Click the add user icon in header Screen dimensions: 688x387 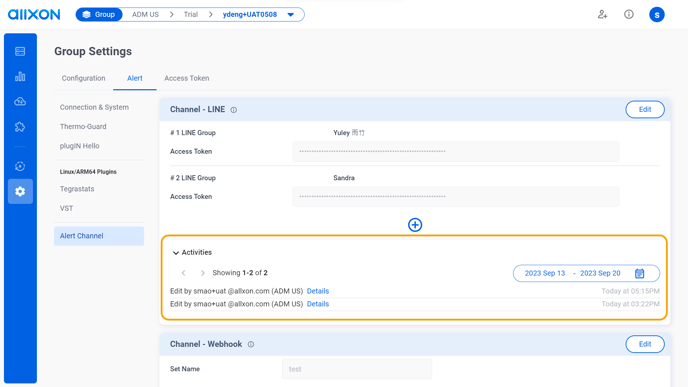tap(602, 14)
